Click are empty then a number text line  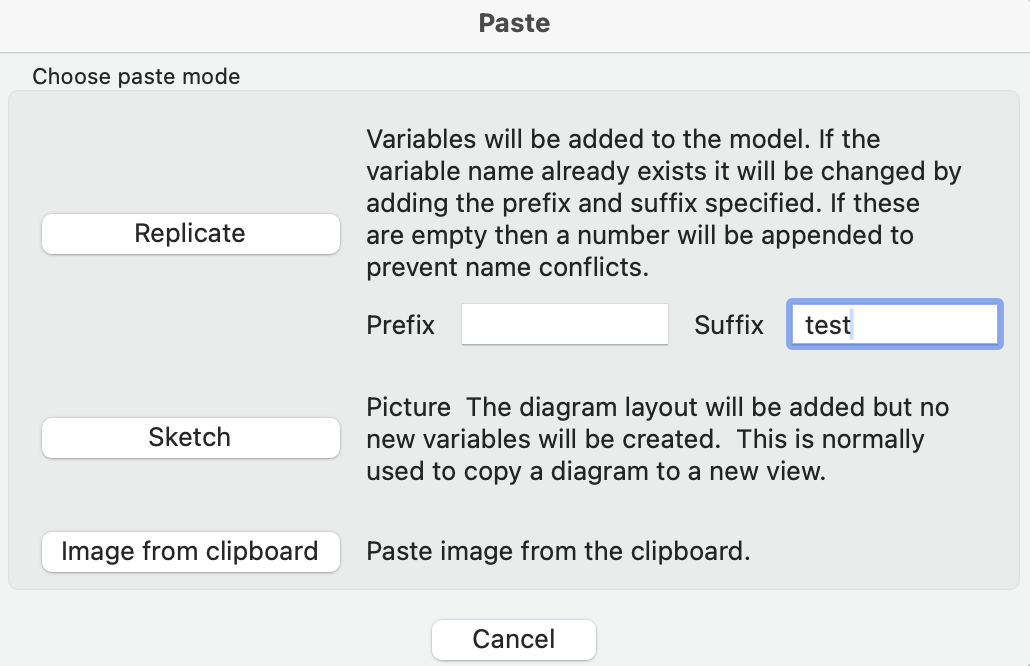click(x=640, y=235)
